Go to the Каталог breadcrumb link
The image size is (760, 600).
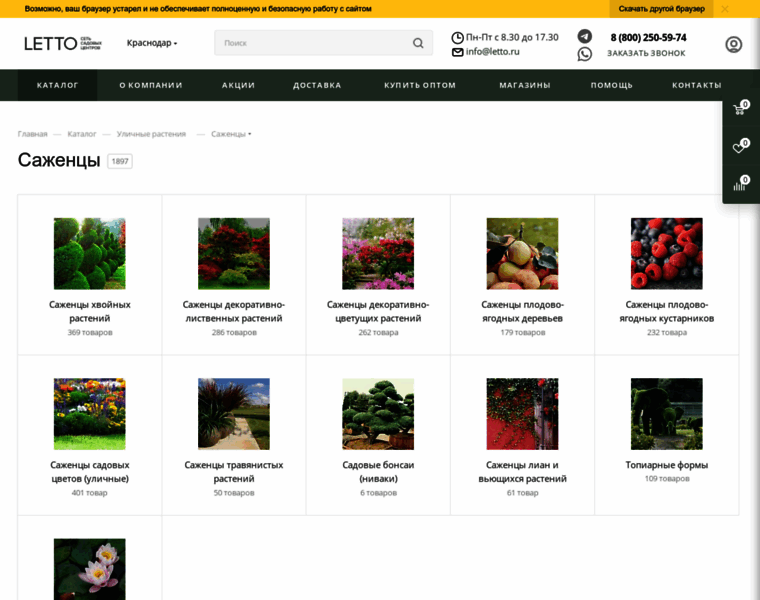pos(81,134)
